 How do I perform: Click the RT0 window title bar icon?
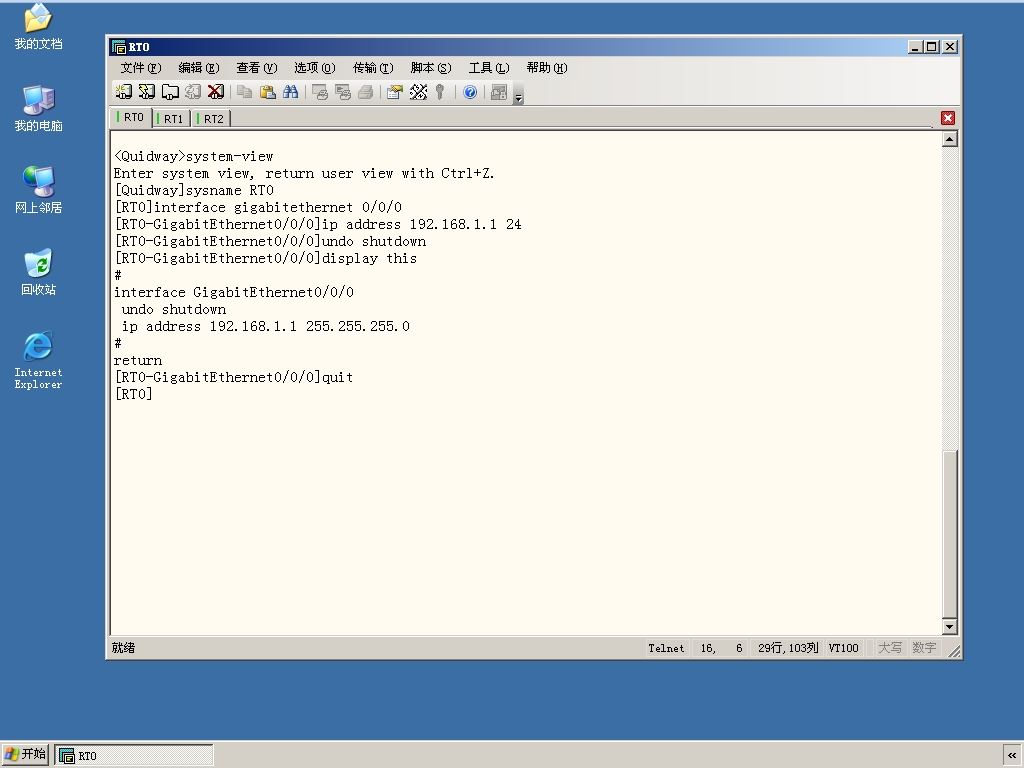point(119,47)
